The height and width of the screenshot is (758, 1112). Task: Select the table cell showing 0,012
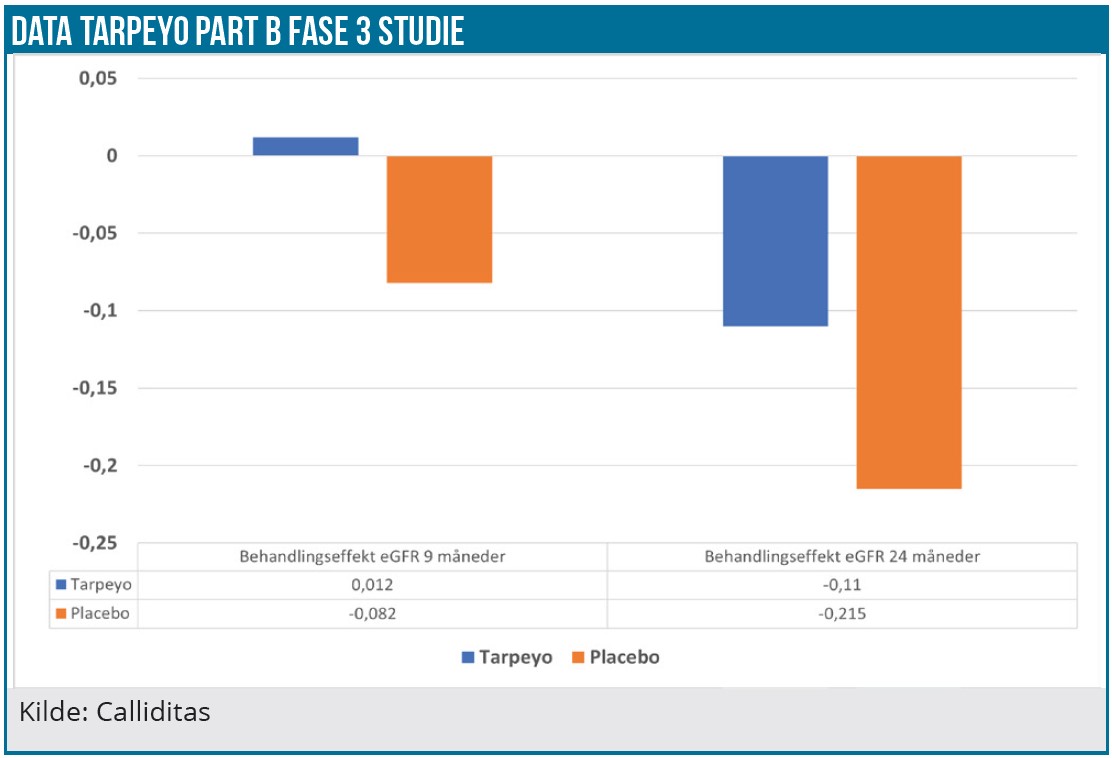[x=371, y=585]
